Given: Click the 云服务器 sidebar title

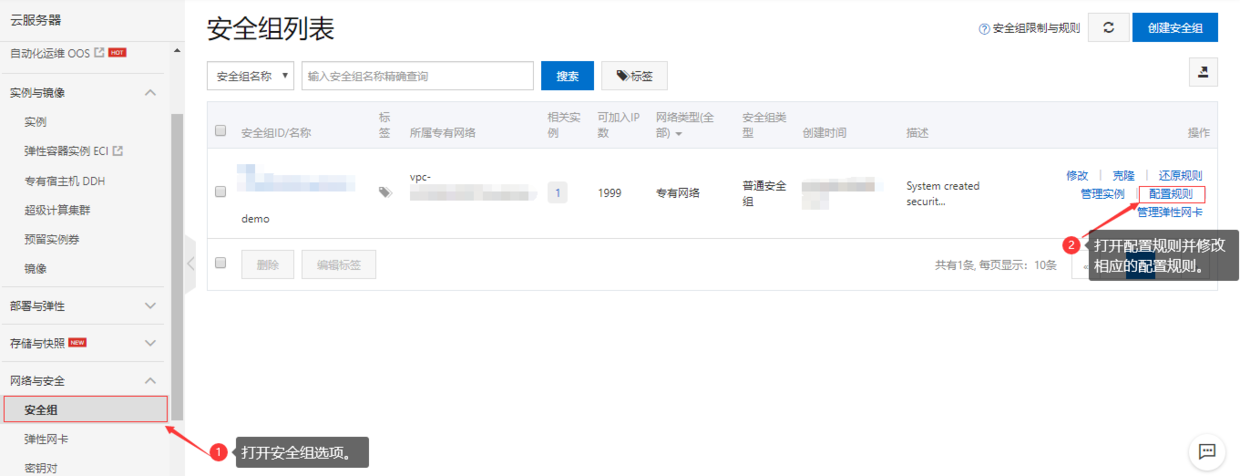Looking at the screenshot, I should [36, 20].
